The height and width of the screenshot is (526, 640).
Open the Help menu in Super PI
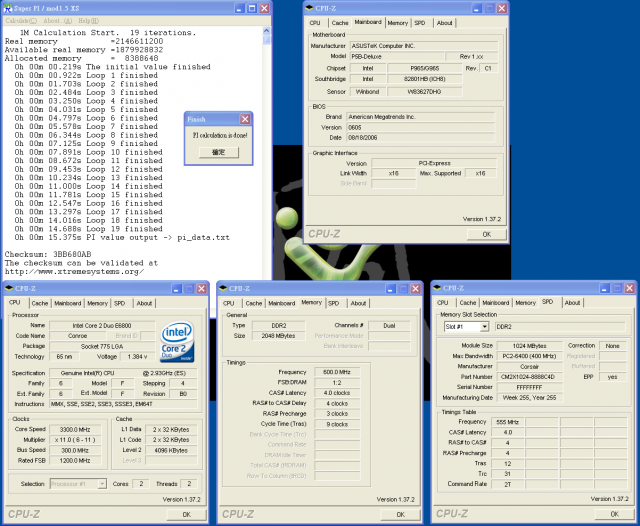tap(88, 21)
